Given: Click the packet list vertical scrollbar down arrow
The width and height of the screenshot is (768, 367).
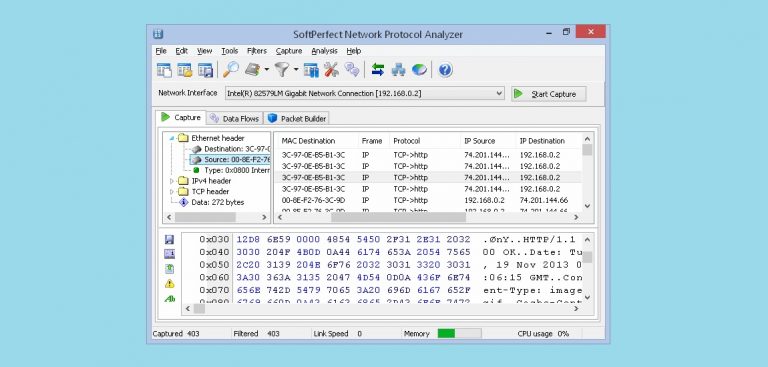Looking at the screenshot, I should [588, 206].
